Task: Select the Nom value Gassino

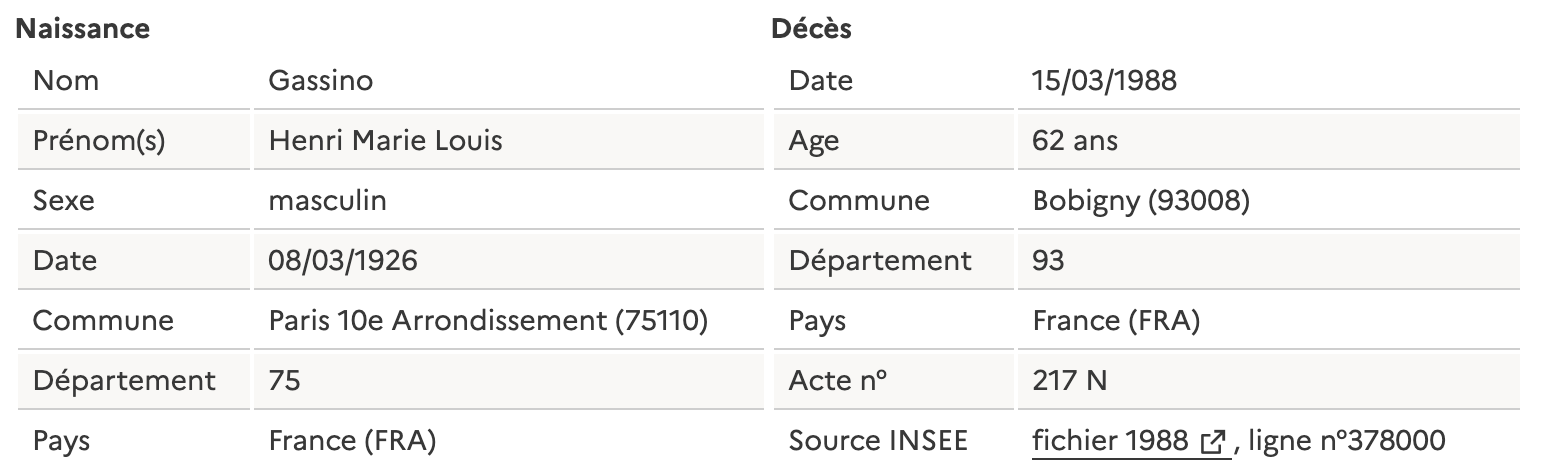Action: (321, 80)
